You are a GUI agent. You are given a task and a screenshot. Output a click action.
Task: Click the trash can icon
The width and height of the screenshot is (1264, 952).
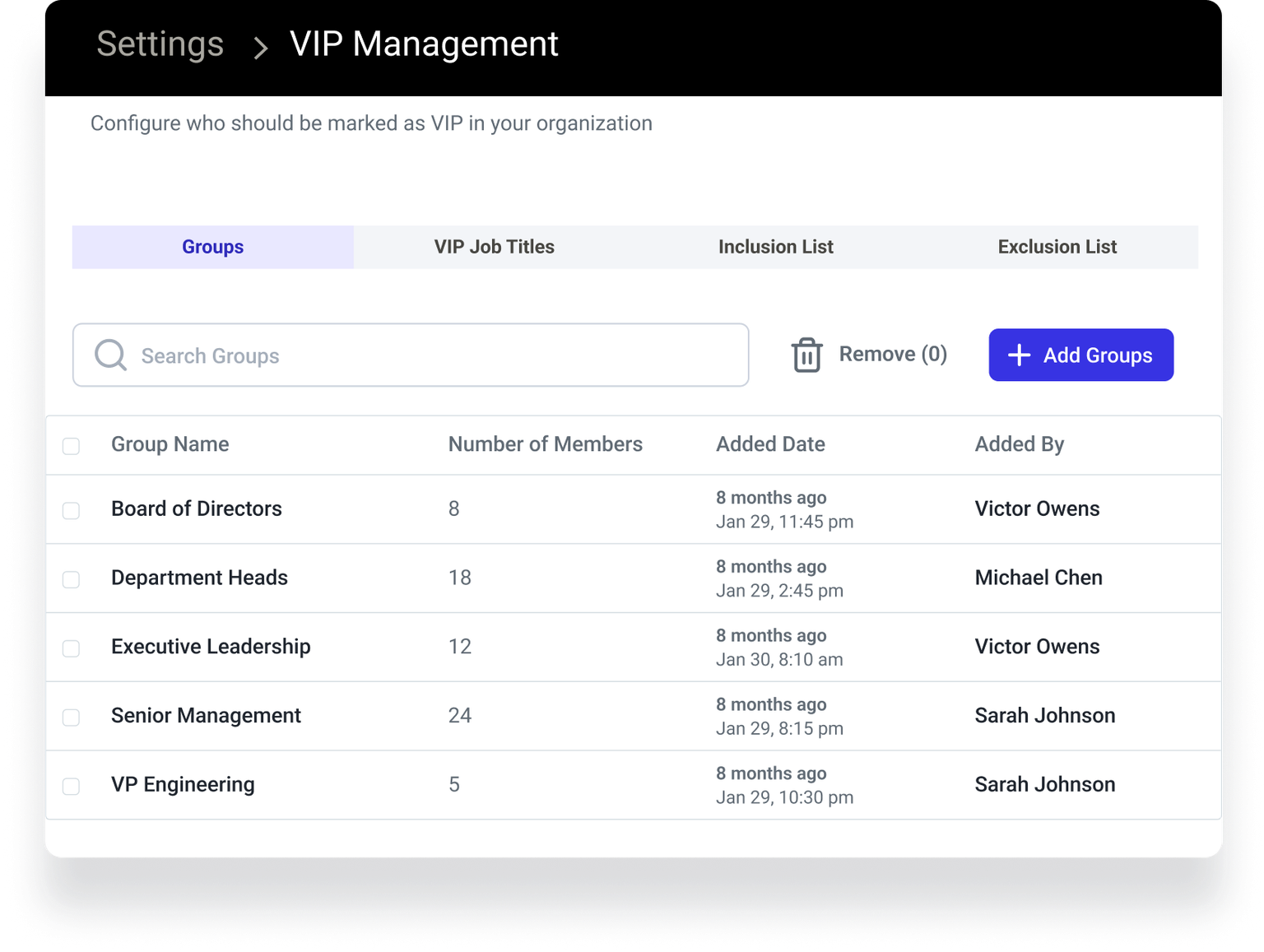(806, 355)
